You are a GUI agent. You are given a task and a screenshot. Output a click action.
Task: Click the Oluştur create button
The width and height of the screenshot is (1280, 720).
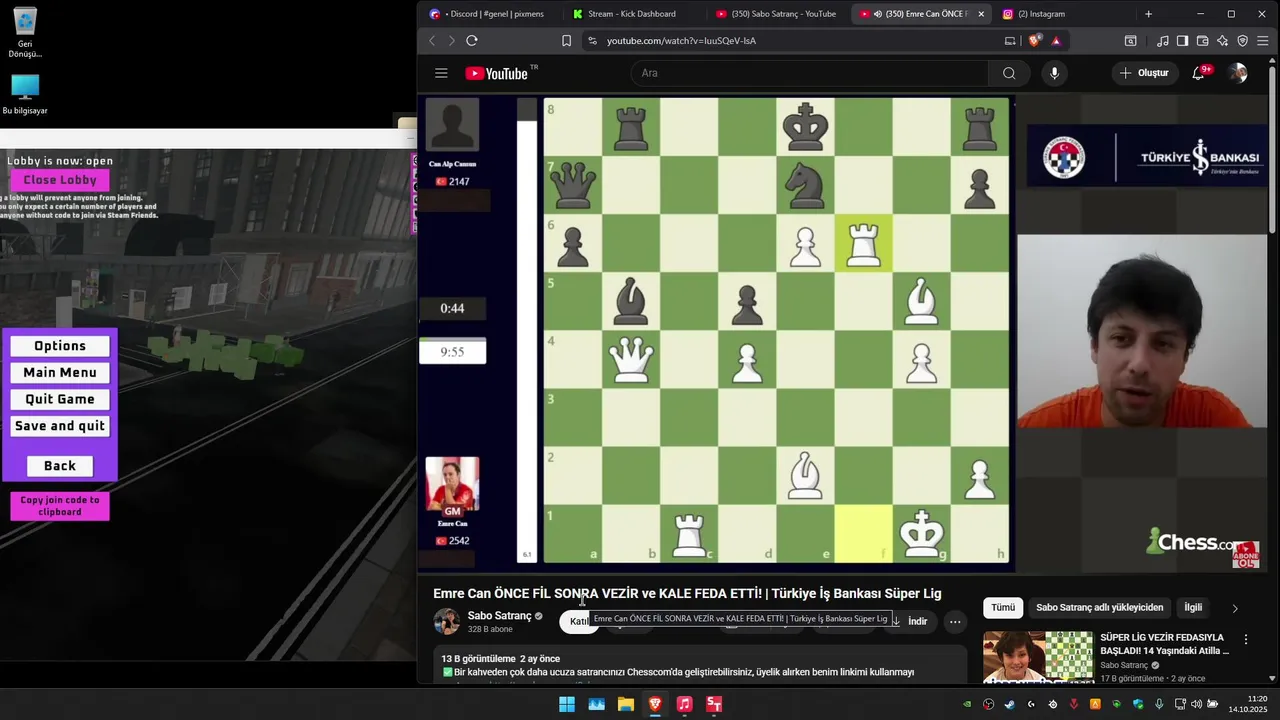[1145, 73]
